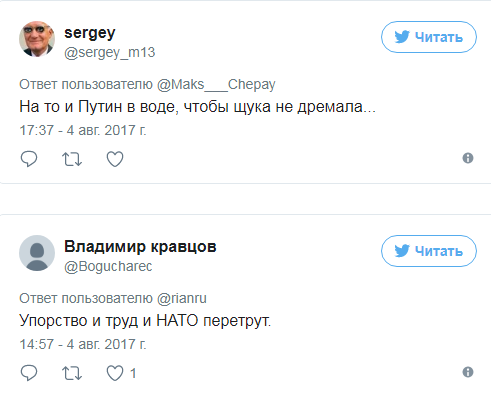Reply to sergey's tweet via comment icon
Viewport: 491px width, 393px height.
[x=29, y=159]
